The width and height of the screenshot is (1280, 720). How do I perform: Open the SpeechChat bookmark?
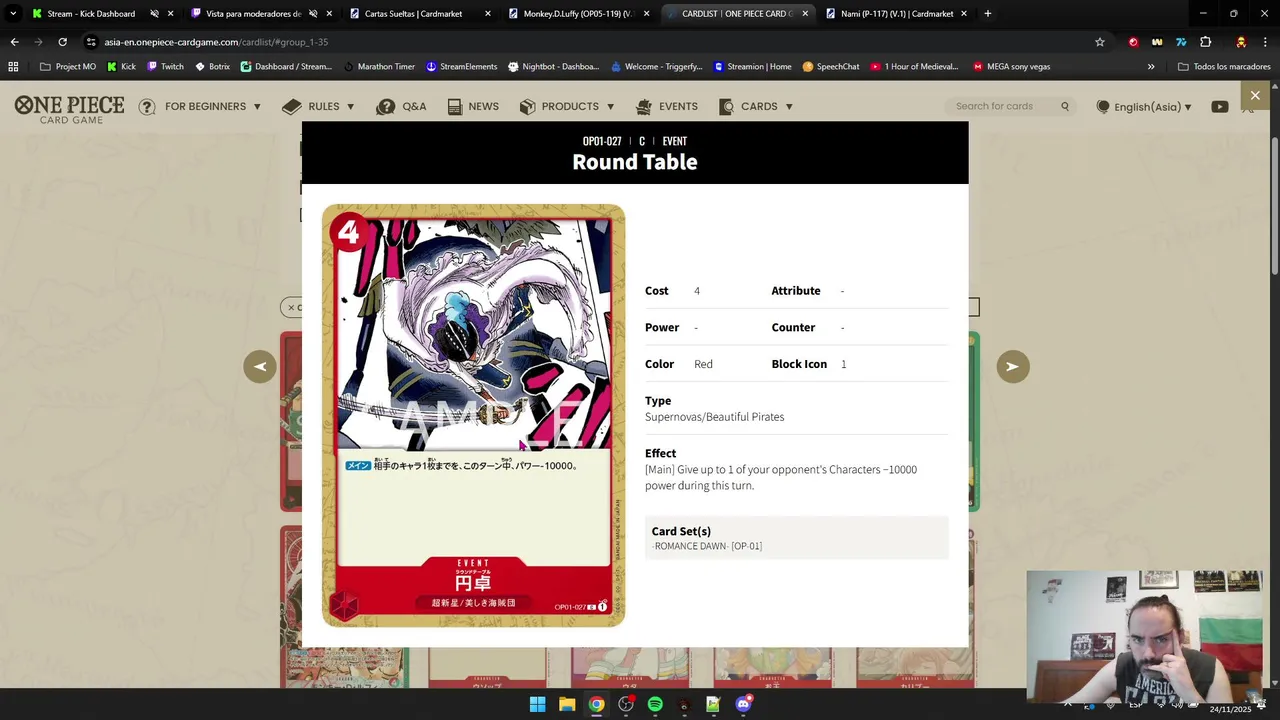[831, 67]
